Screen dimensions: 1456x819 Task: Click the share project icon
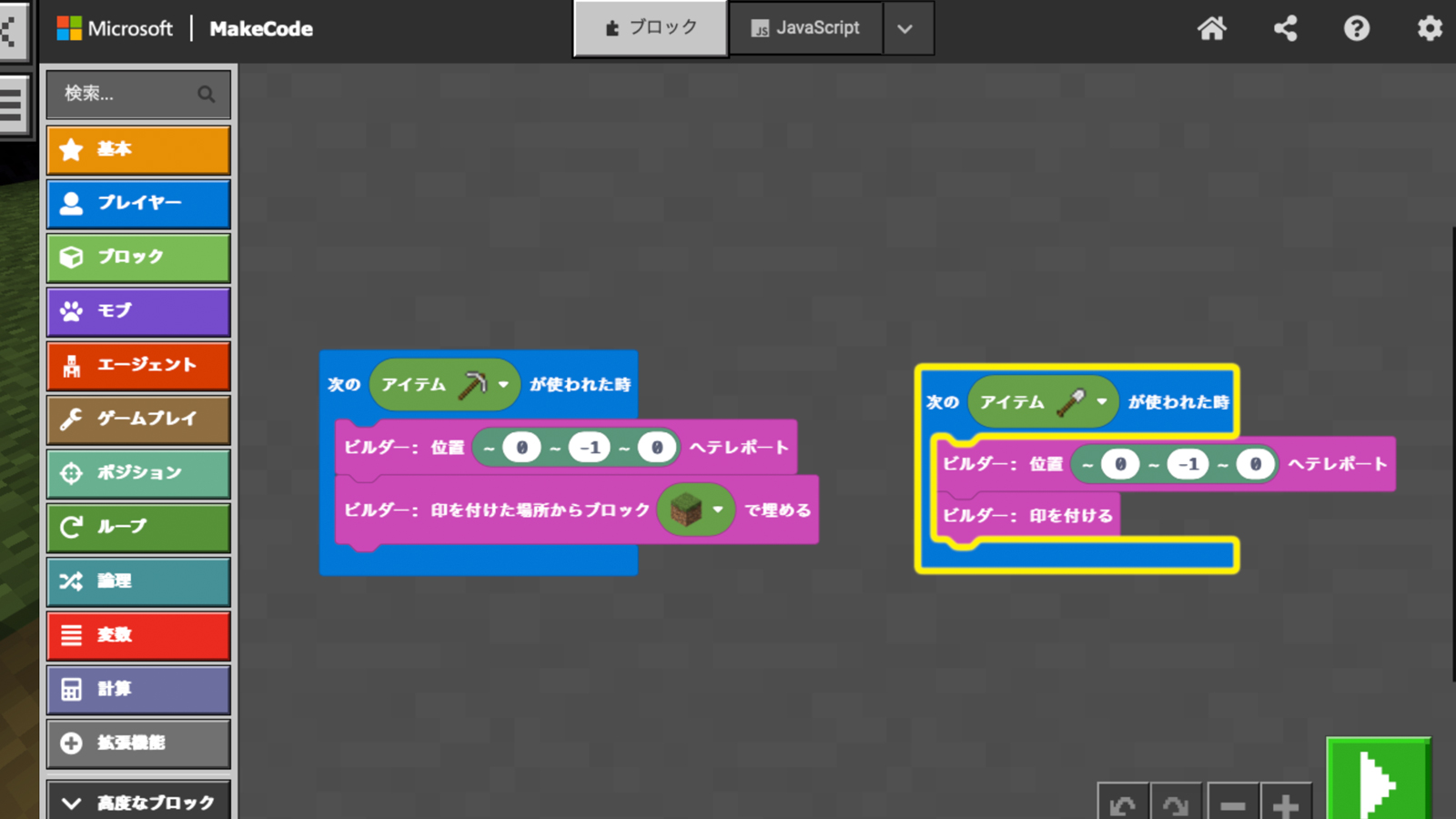point(1285,28)
